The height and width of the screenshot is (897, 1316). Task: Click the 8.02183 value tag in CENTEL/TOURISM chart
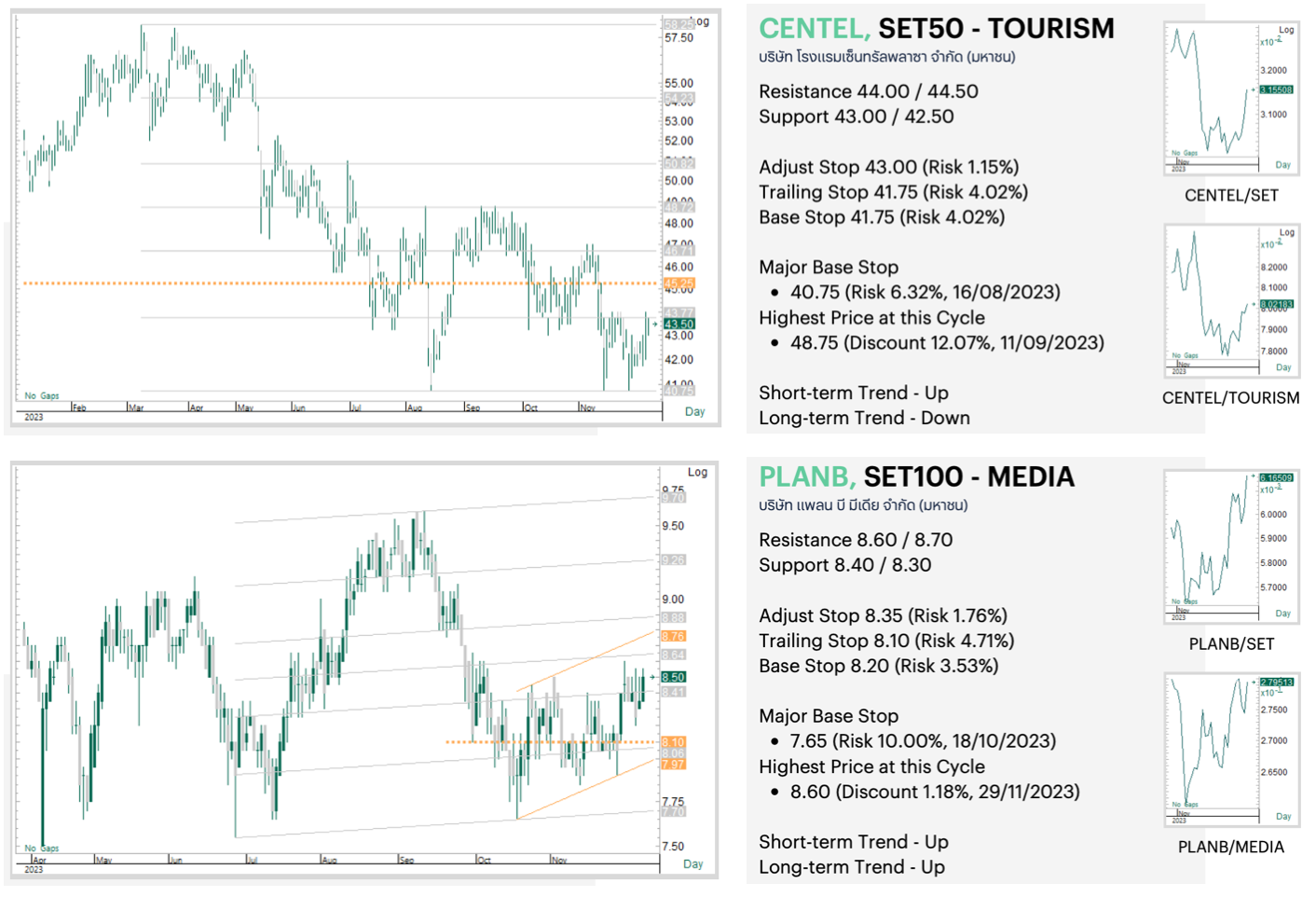point(1276,304)
